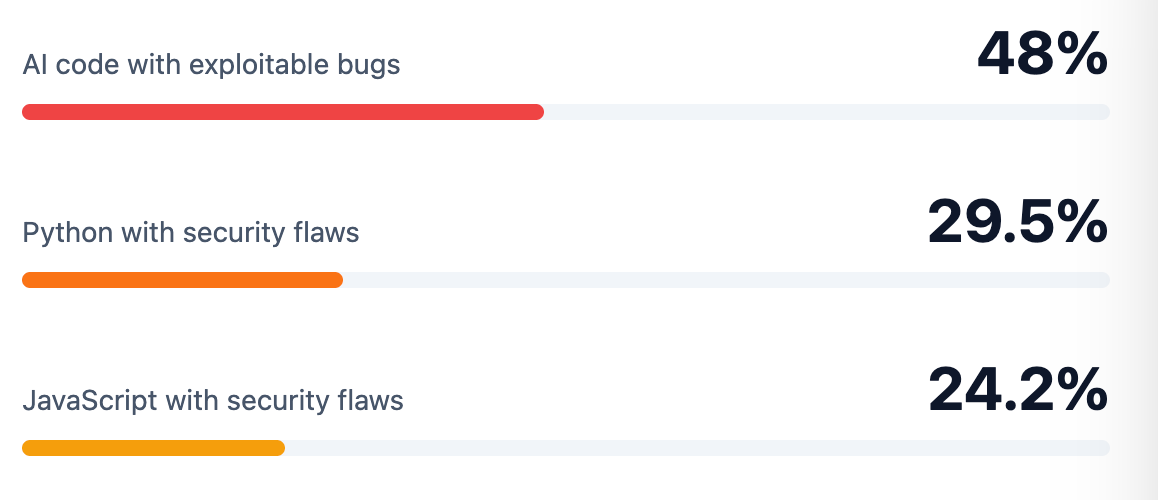
Task: Select the 24.2% statistic value
Action: [1017, 390]
